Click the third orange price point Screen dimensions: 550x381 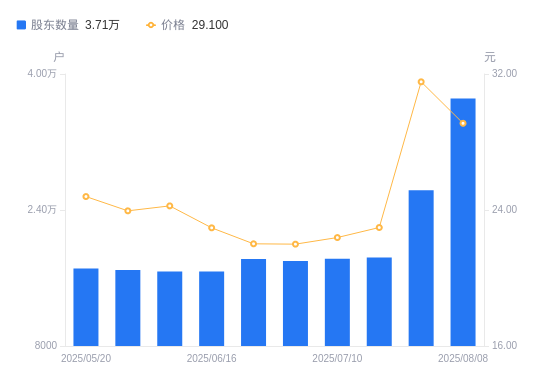170,206
